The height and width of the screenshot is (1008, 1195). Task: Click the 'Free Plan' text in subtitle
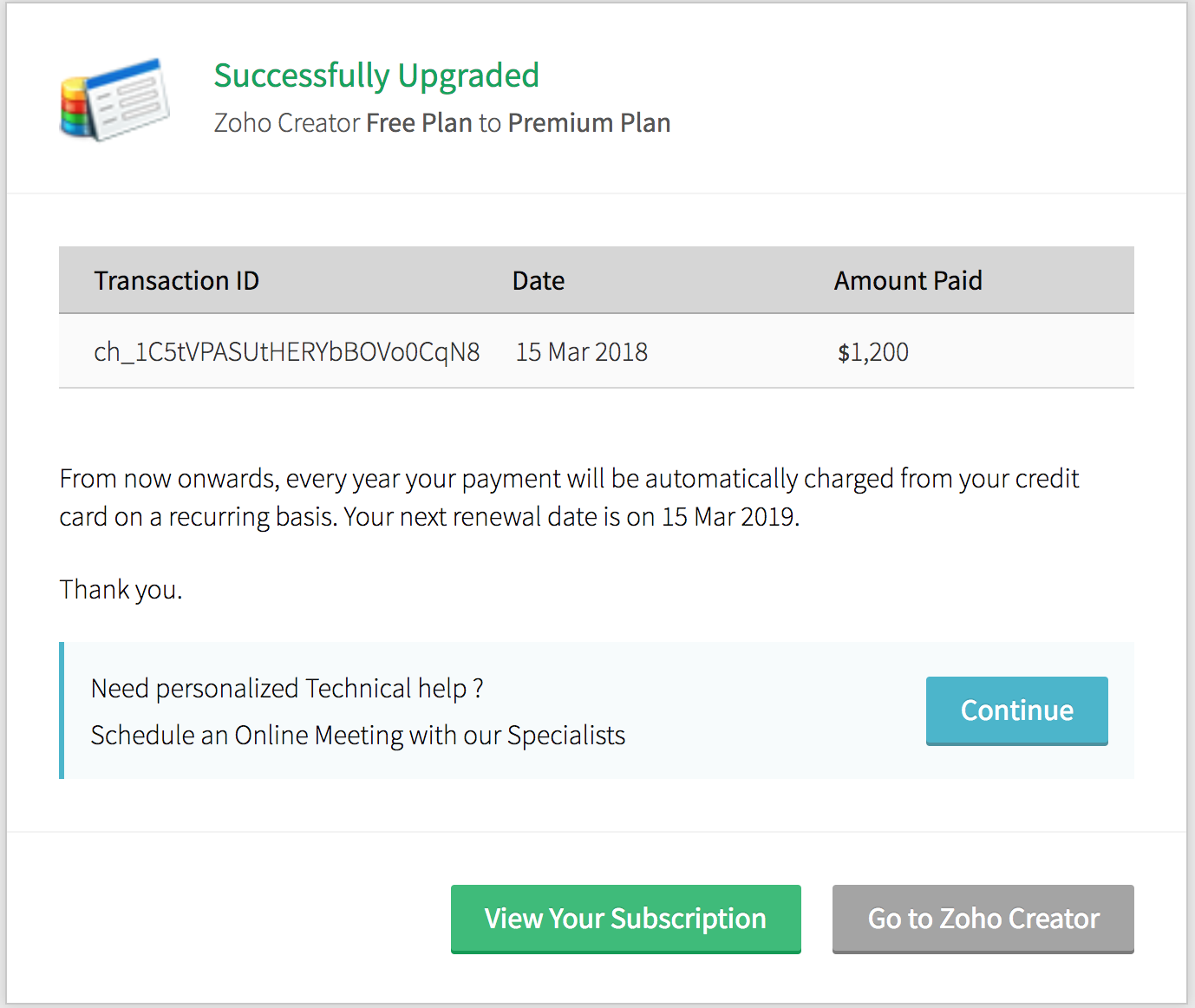(x=419, y=123)
